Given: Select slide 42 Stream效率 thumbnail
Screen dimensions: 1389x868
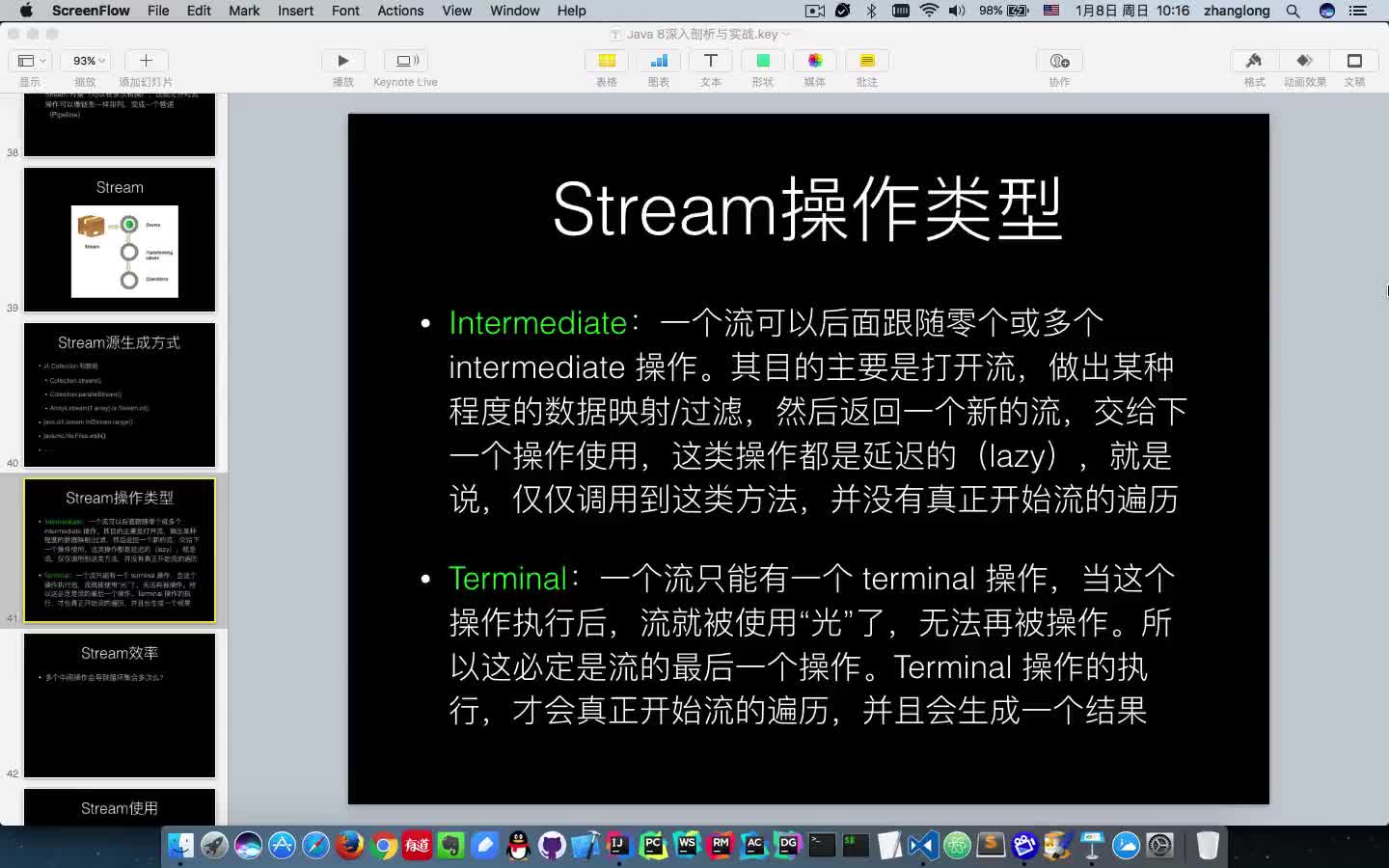Looking at the screenshot, I should tap(120, 705).
